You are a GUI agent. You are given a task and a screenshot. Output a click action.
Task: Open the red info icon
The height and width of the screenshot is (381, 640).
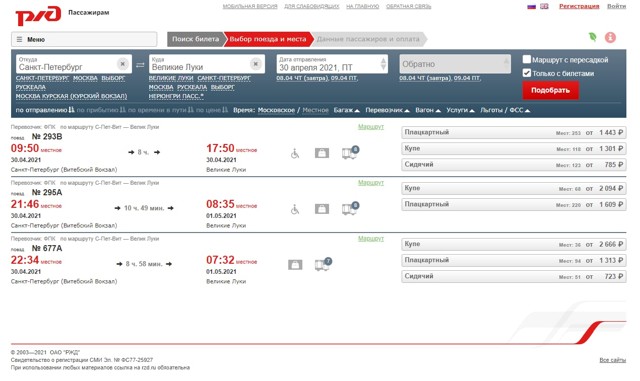(x=610, y=37)
